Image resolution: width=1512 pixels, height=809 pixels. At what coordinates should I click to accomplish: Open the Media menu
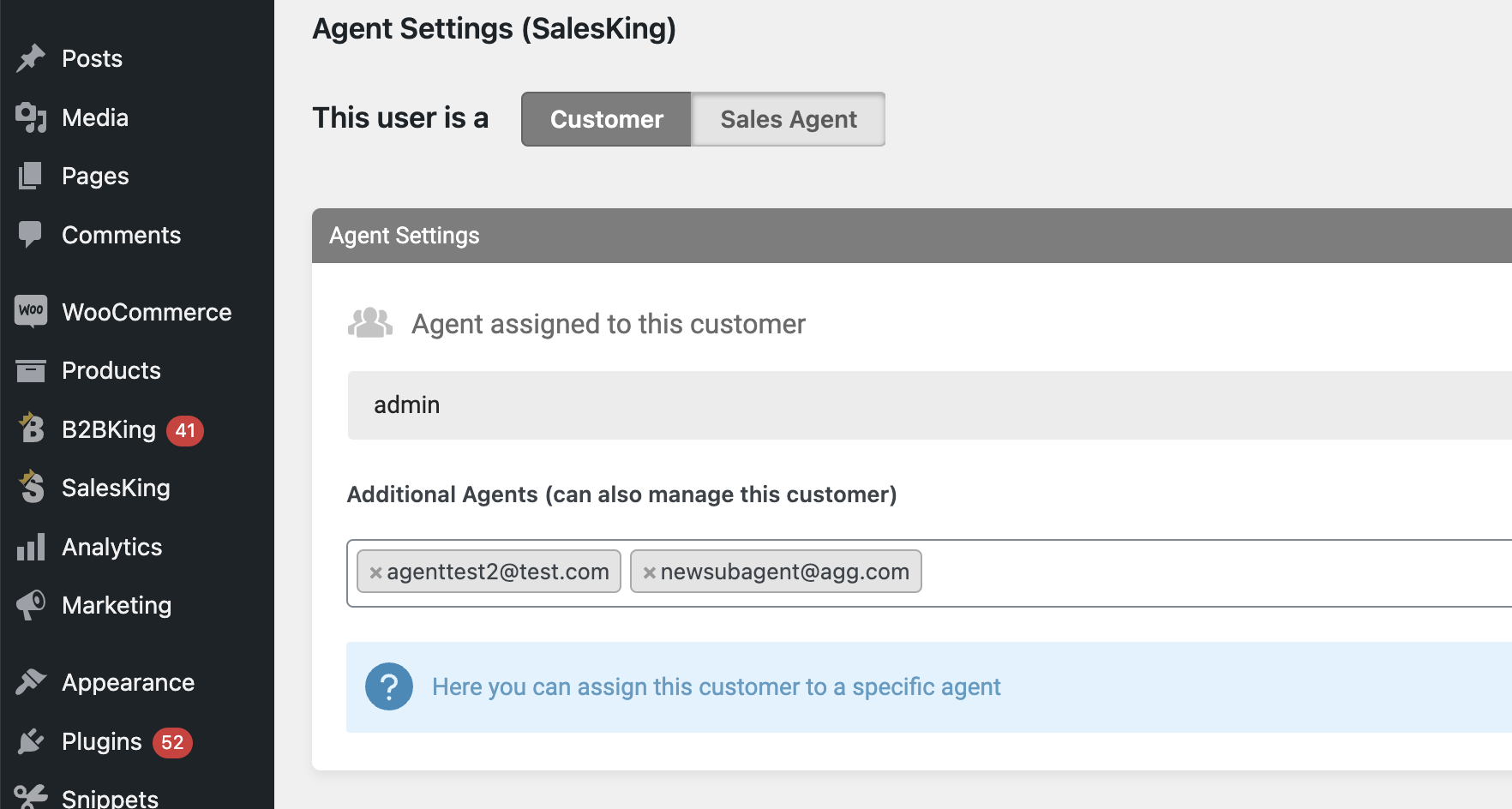click(x=95, y=117)
